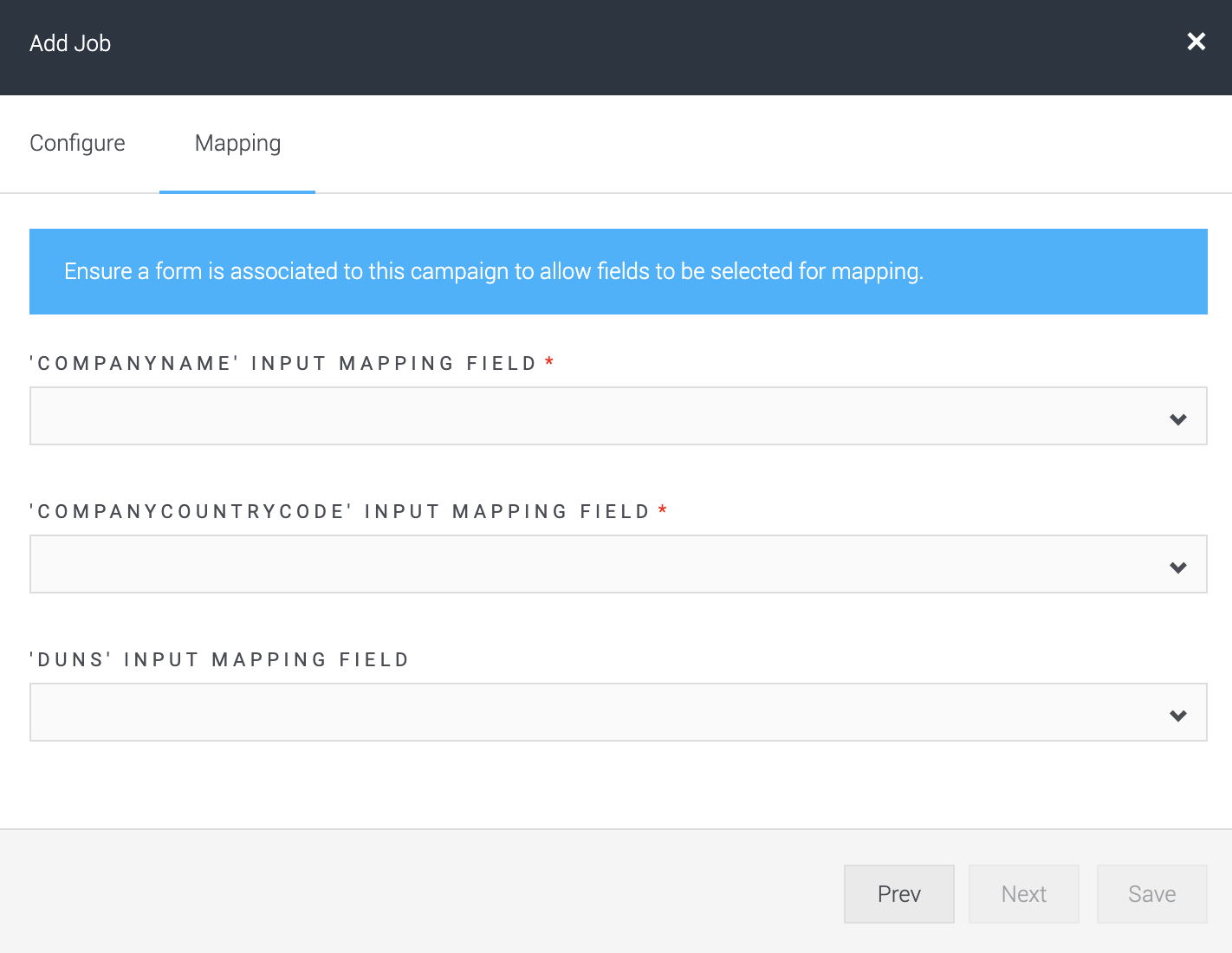The height and width of the screenshot is (953, 1232).
Task: Click the chevron arrow in DUNS dropdown
Action: tap(1177, 716)
